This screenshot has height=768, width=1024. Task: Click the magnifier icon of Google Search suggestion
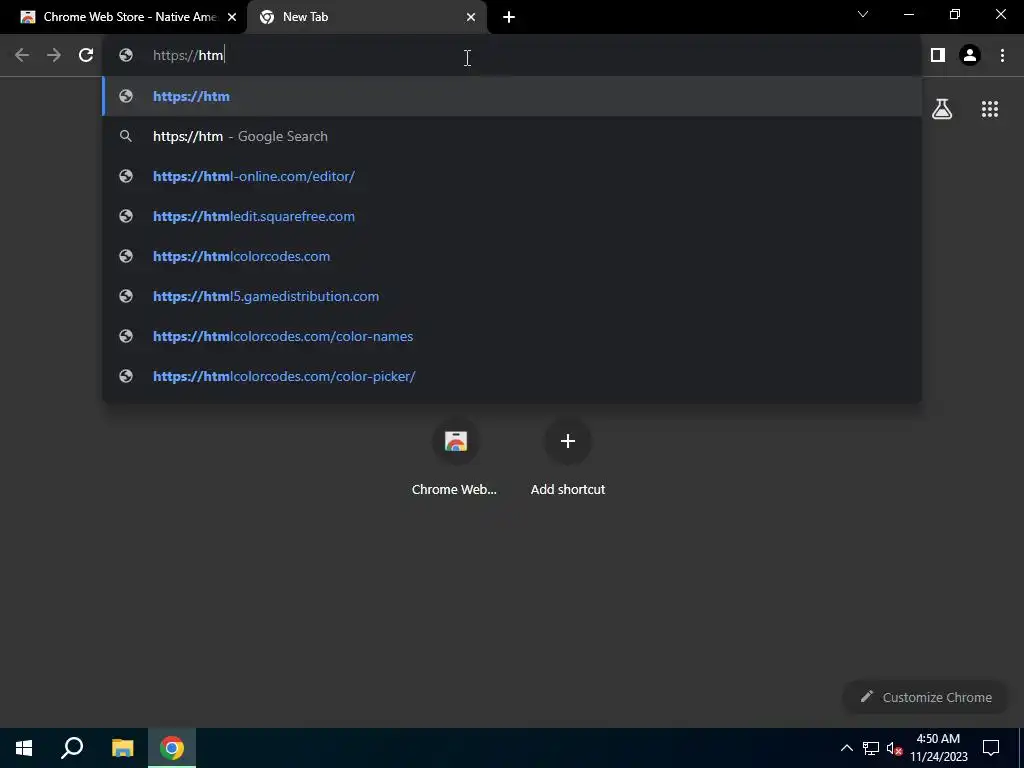click(125, 136)
